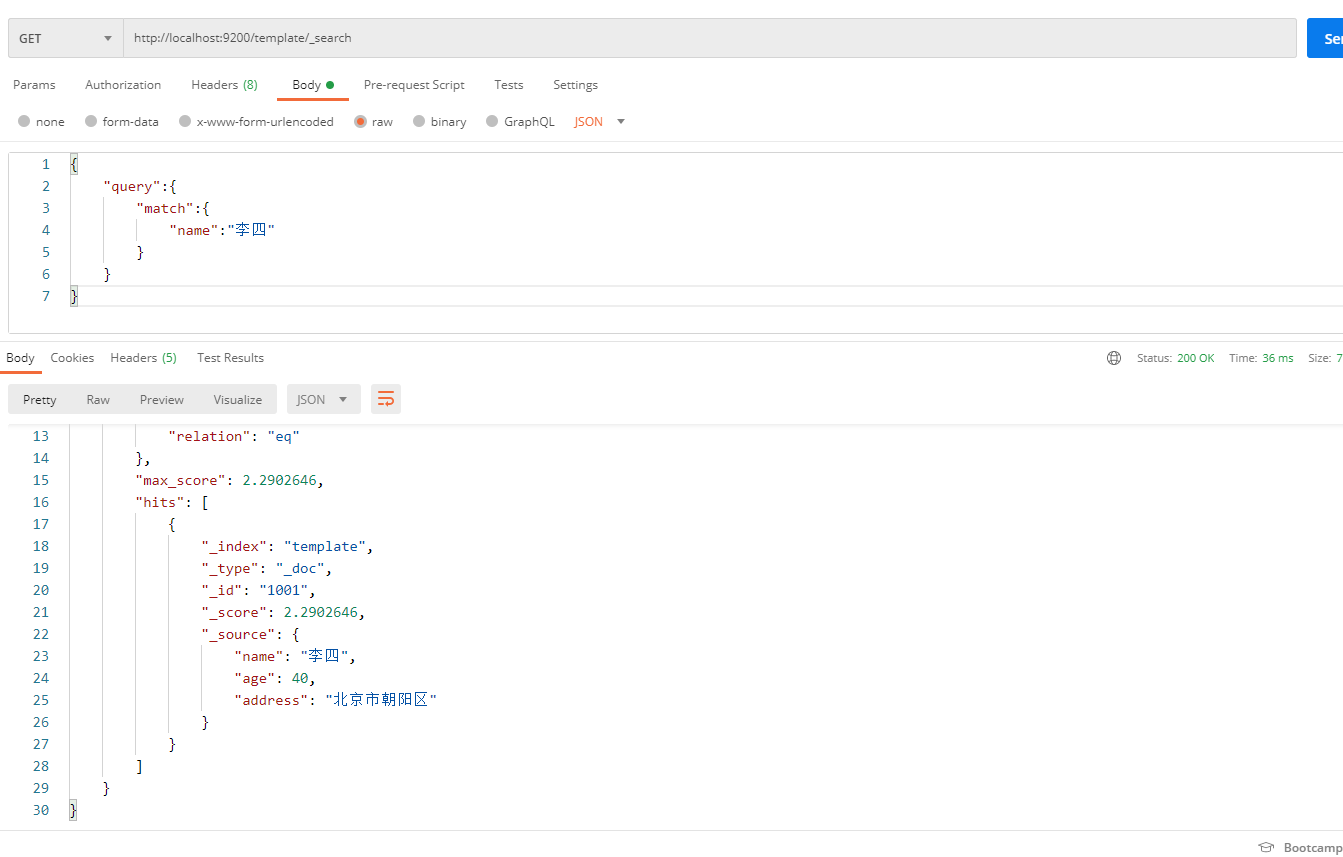Click the "_score" line inside hits

(283, 612)
